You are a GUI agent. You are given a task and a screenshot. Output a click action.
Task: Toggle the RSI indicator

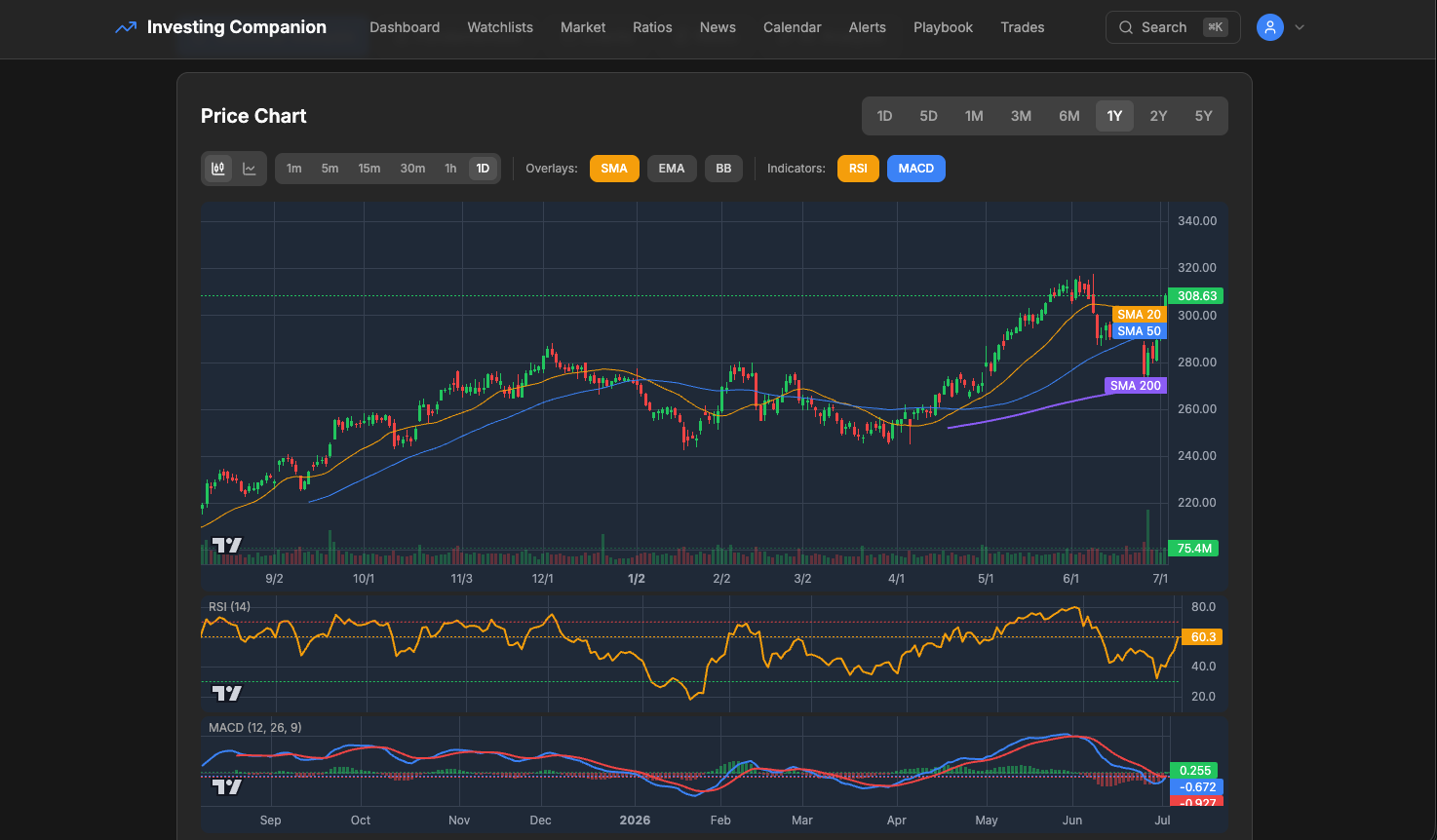[858, 169]
